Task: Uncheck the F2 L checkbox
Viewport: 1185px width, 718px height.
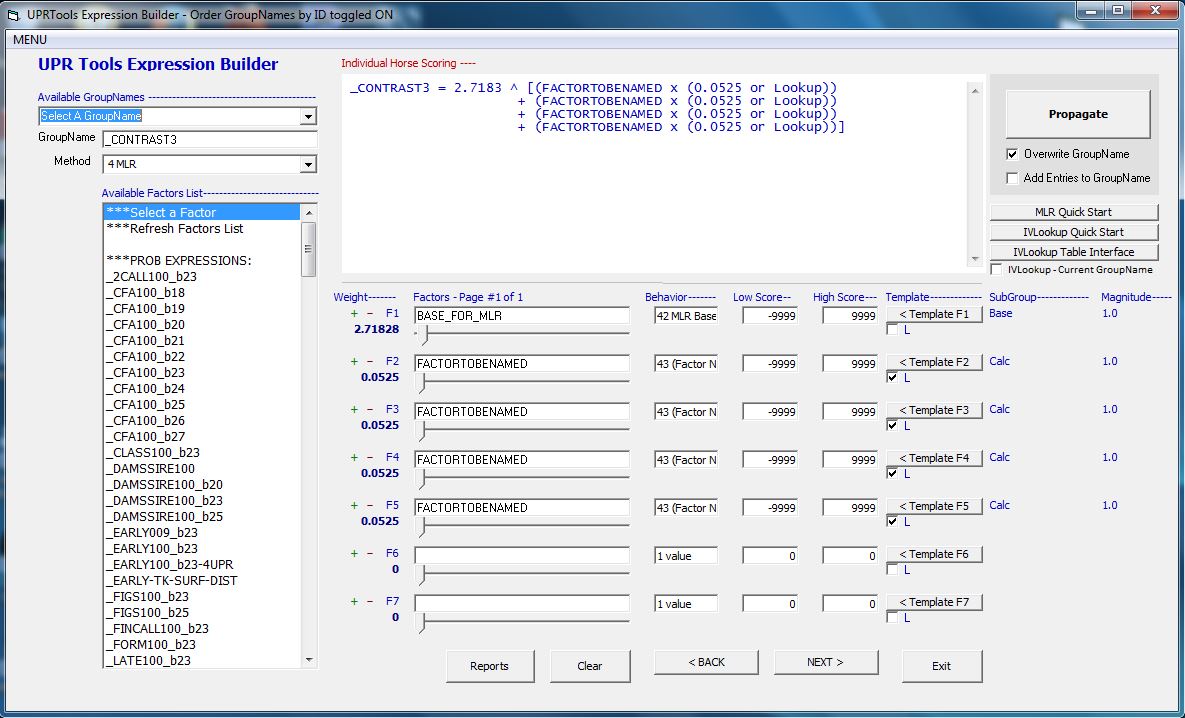Action: [x=893, y=378]
